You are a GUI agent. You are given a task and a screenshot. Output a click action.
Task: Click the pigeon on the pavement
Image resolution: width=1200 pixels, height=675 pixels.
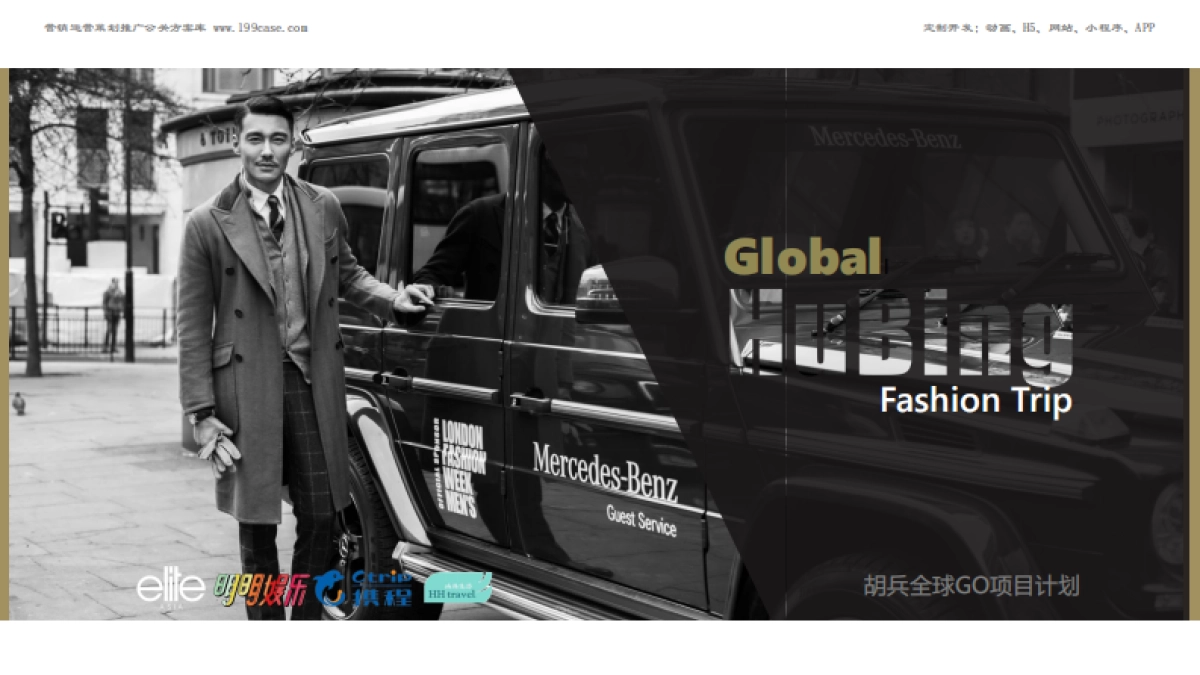coord(17,403)
